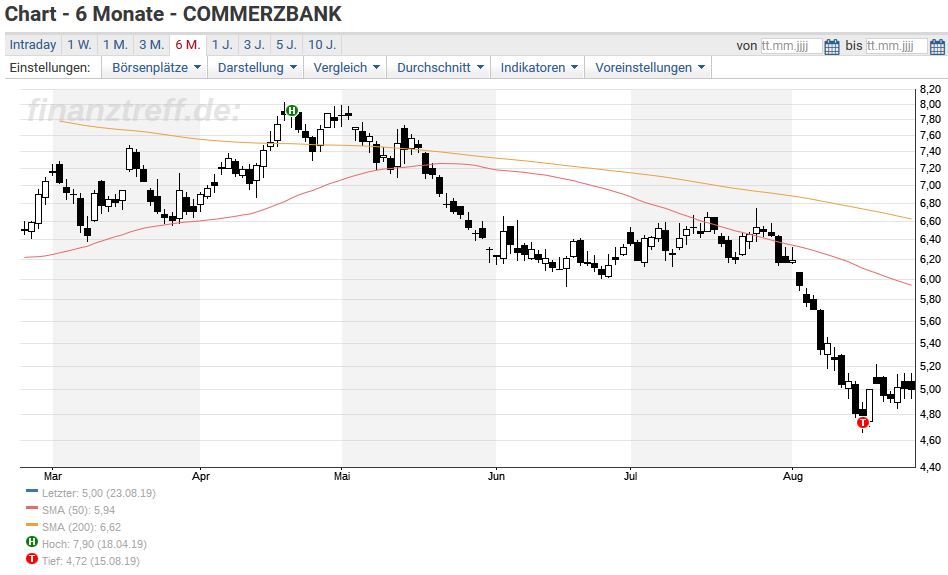The width and height of the screenshot is (948, 575).
Task: Click legend text 'Hoch: 7,90 (18.04.19)'
Action: click(94, 544)
